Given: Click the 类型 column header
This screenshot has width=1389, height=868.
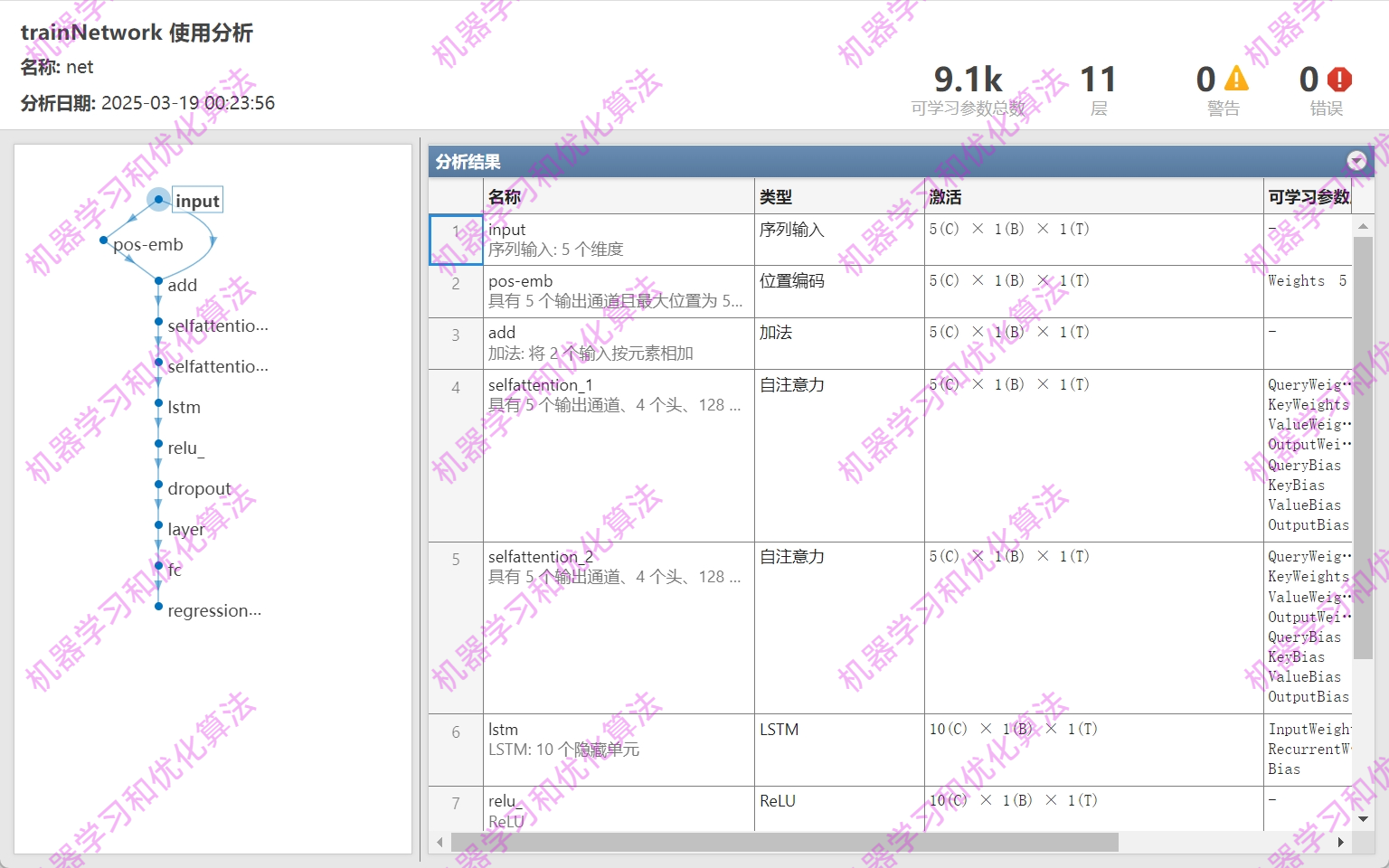Looking at the screenshot, I should (839, 196).
